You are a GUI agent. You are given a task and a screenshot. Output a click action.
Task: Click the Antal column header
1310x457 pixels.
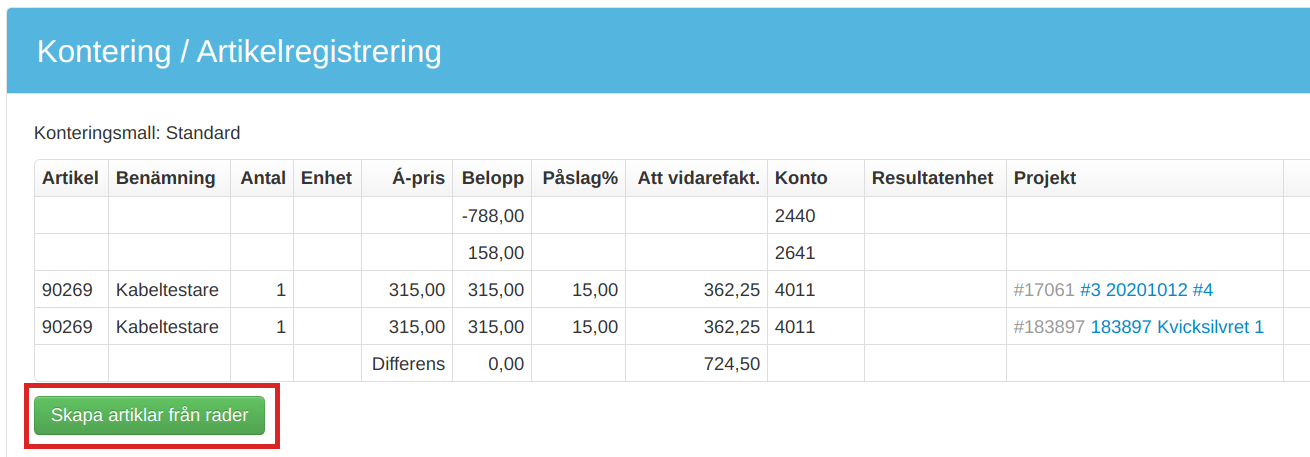click(263, 178)
